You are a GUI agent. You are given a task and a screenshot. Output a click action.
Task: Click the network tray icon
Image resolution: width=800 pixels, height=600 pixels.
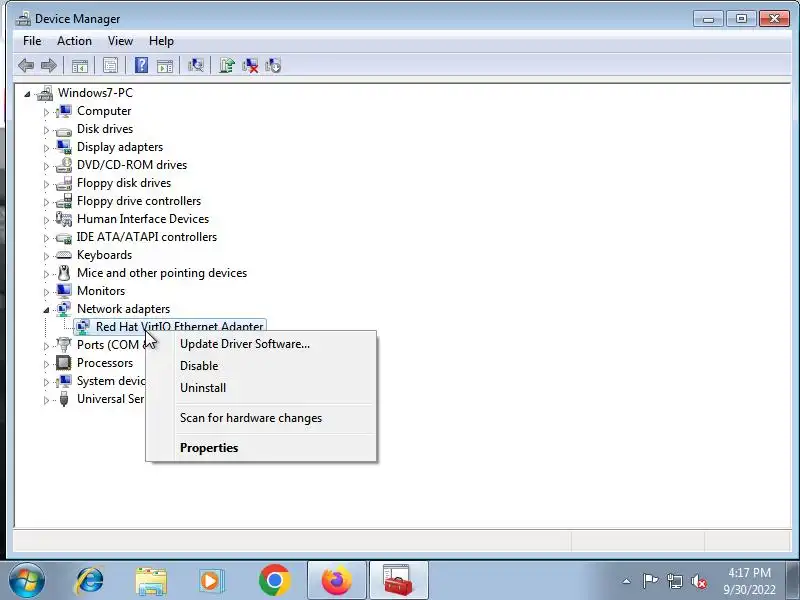[674, 581]
